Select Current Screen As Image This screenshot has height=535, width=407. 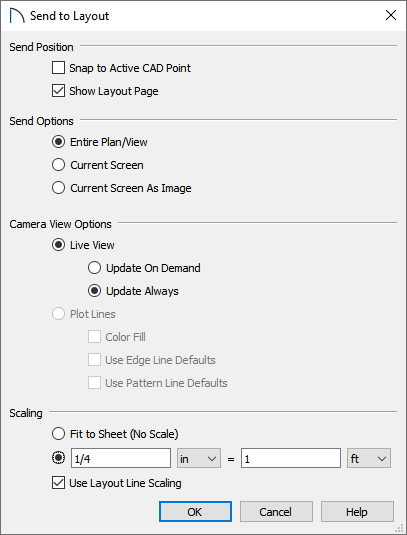pos(58,188)
